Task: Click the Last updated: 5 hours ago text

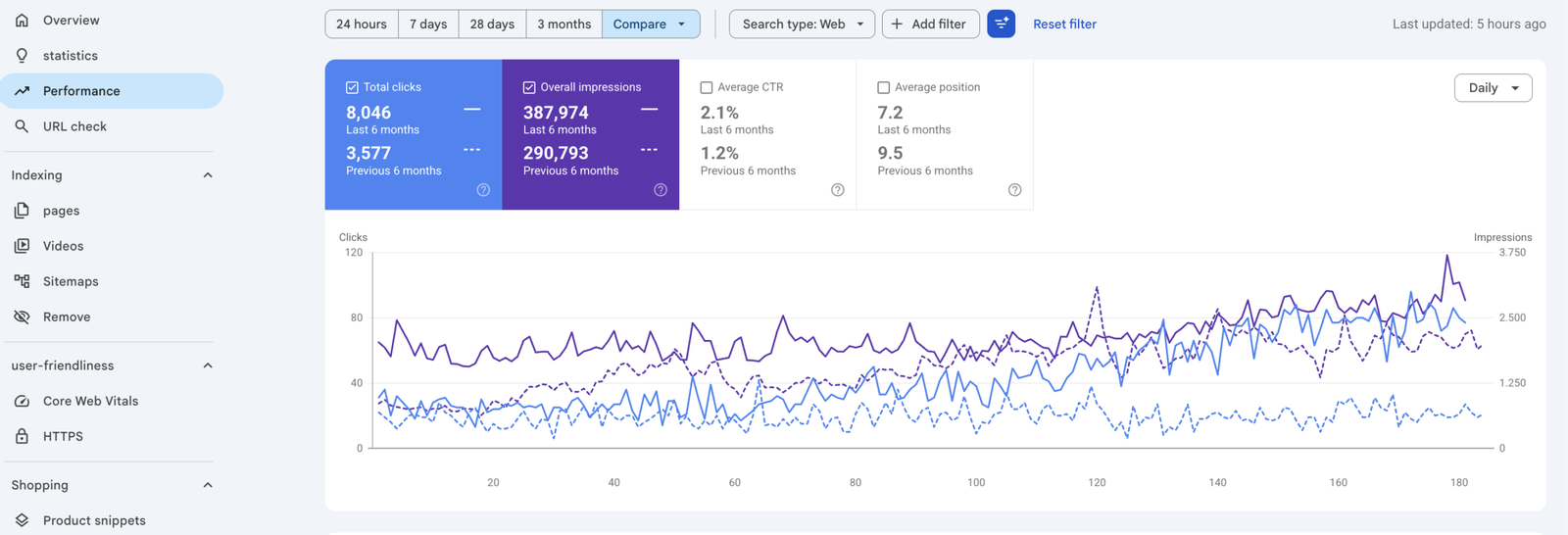Action: (1469, 24)
